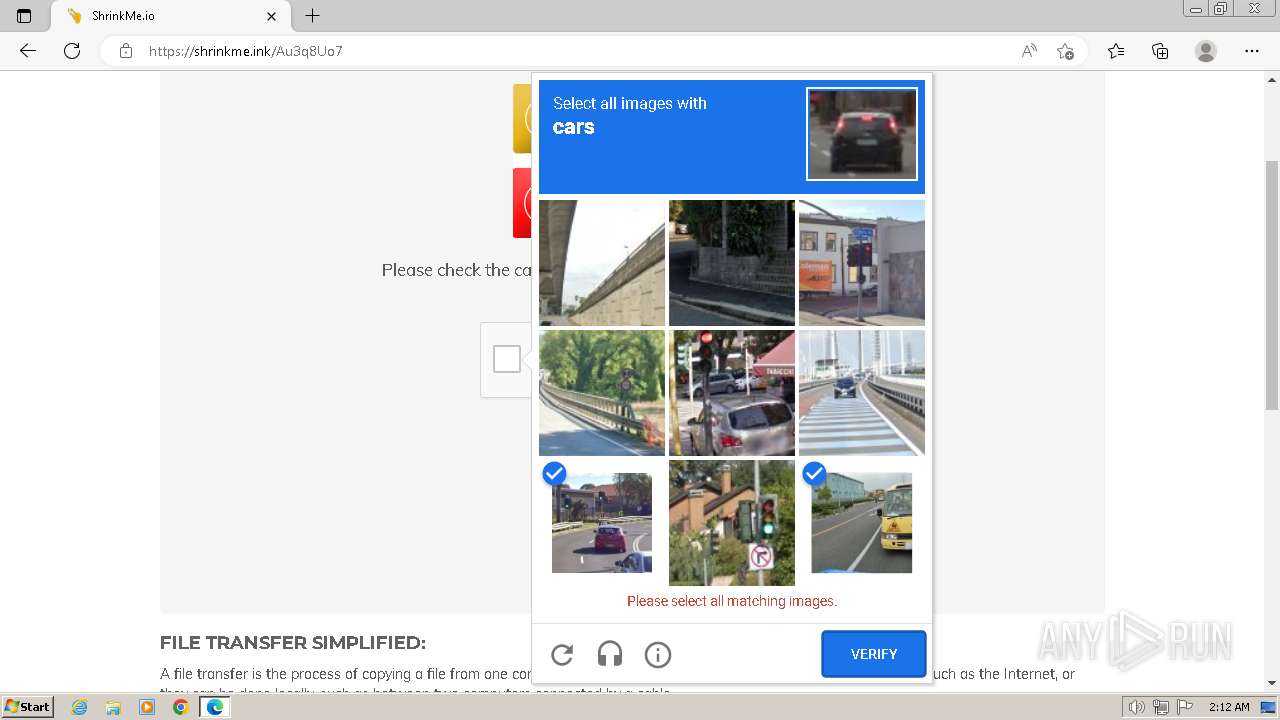1280x720 pixels.
Task: Open the volume control in tray
Action: (x=1137, y=707)
